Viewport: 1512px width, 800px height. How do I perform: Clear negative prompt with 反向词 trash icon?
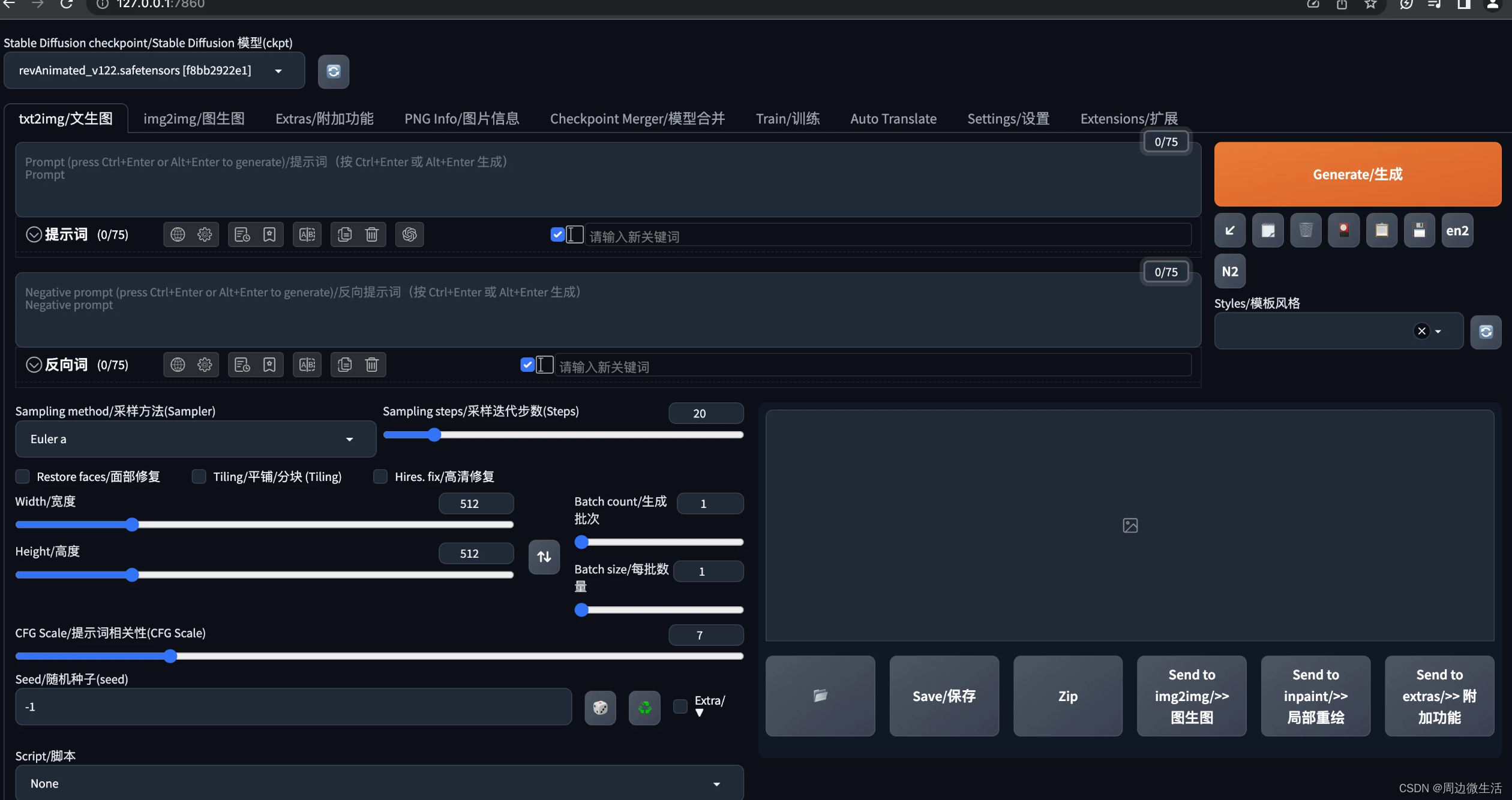point(372,365)
